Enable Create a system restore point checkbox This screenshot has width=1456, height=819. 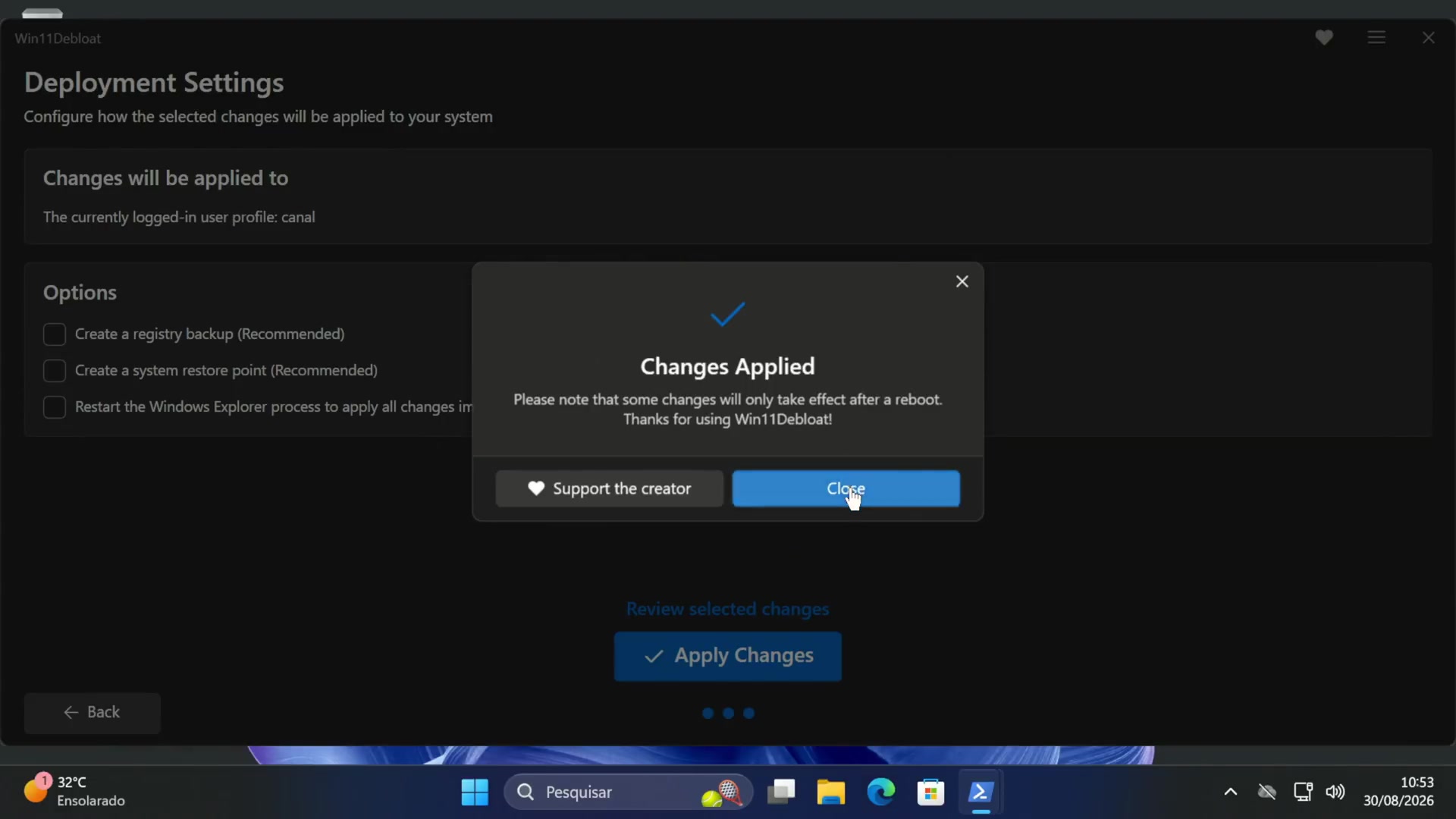click(x=55, y=371)
